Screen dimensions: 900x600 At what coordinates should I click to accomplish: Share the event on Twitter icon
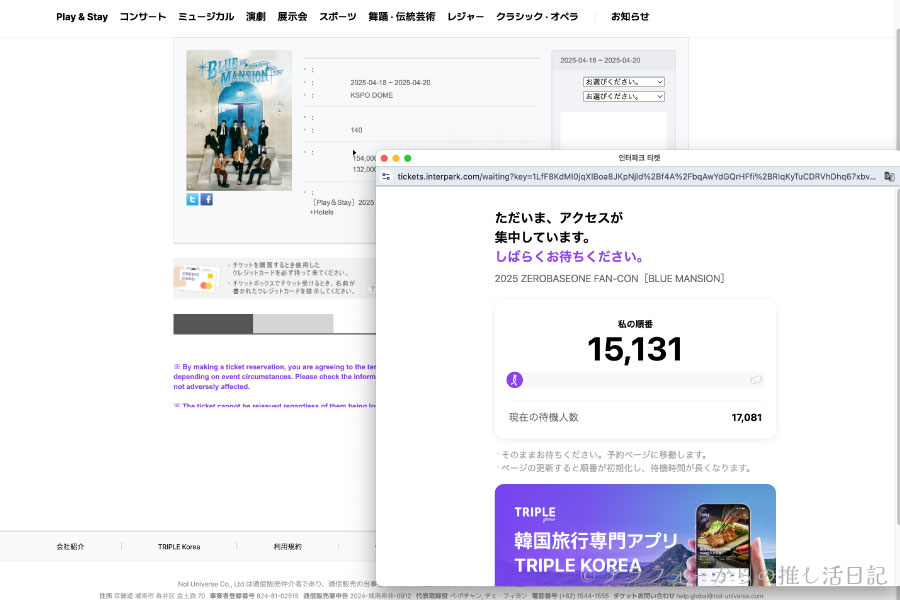coord(192,199)
